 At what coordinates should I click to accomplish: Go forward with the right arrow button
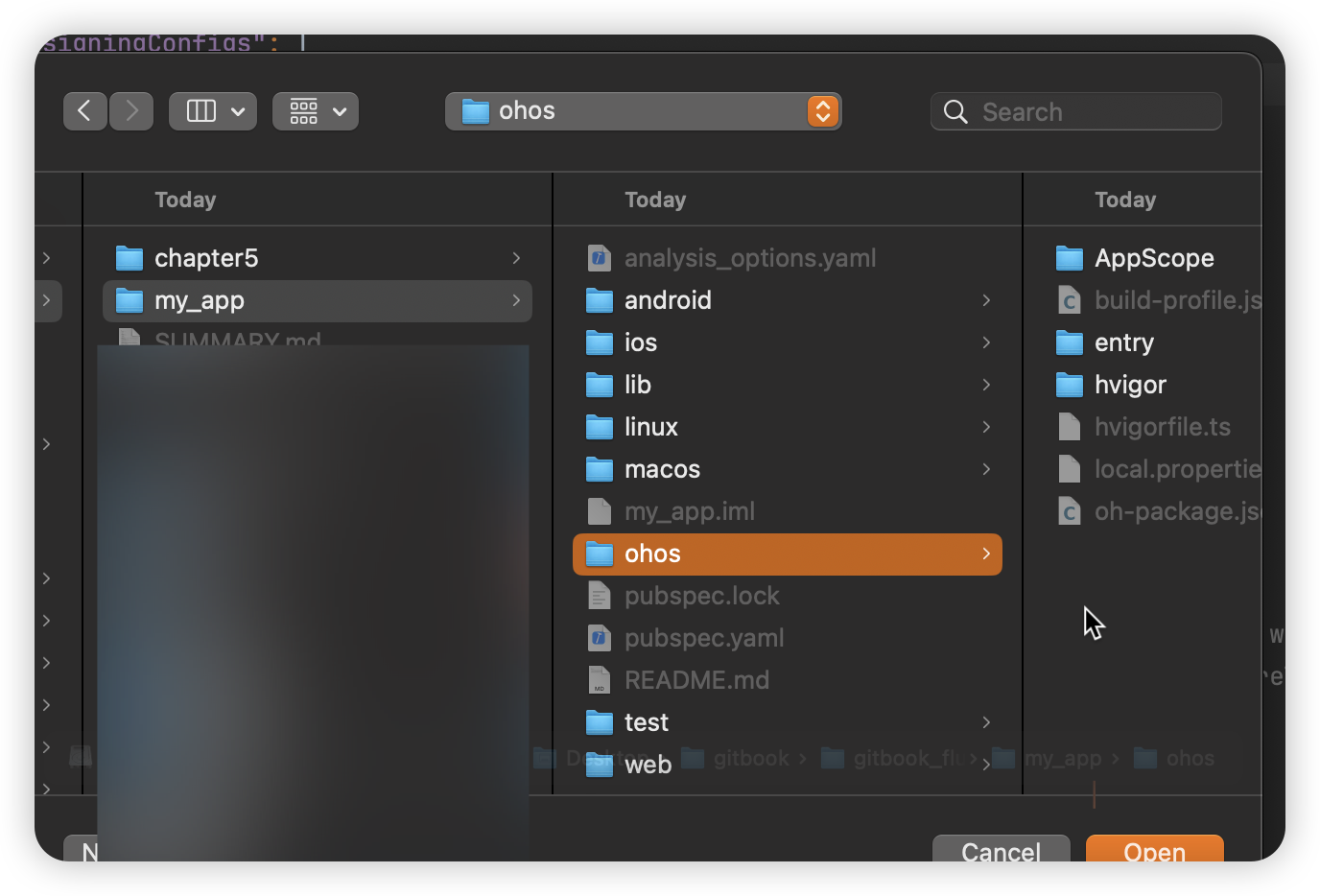pos(131,111)
